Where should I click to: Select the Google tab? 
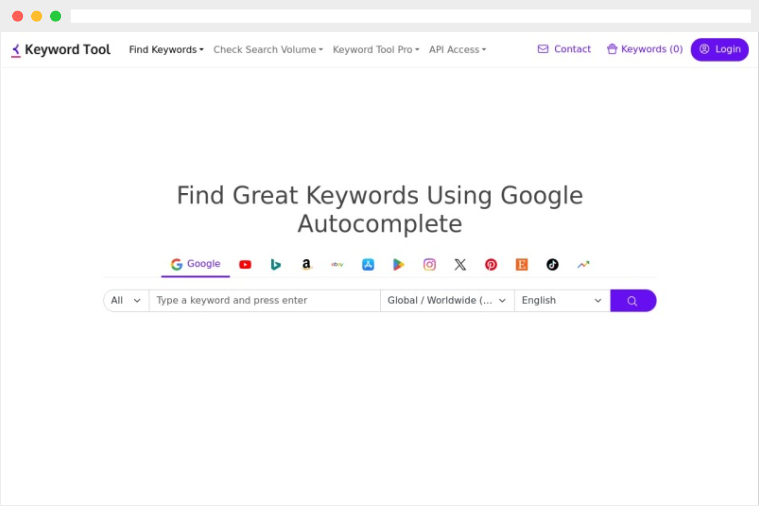[196, 264]
